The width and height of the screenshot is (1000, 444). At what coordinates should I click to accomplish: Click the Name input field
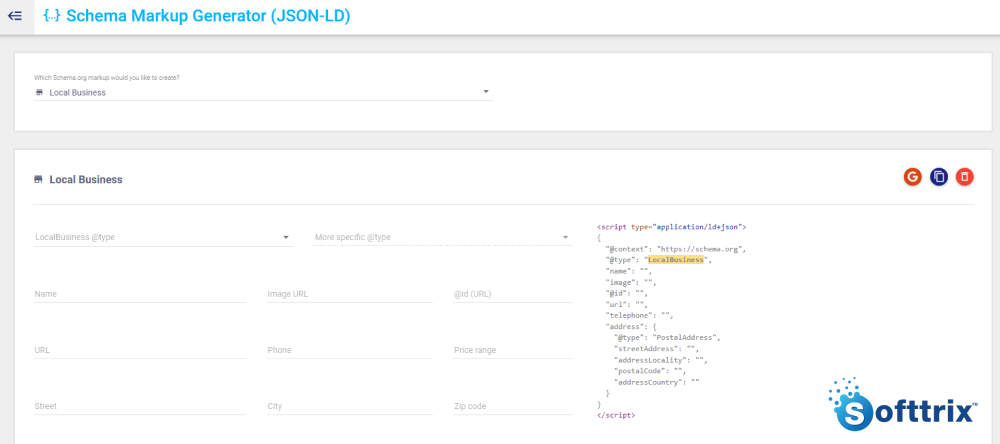point(140,294)
